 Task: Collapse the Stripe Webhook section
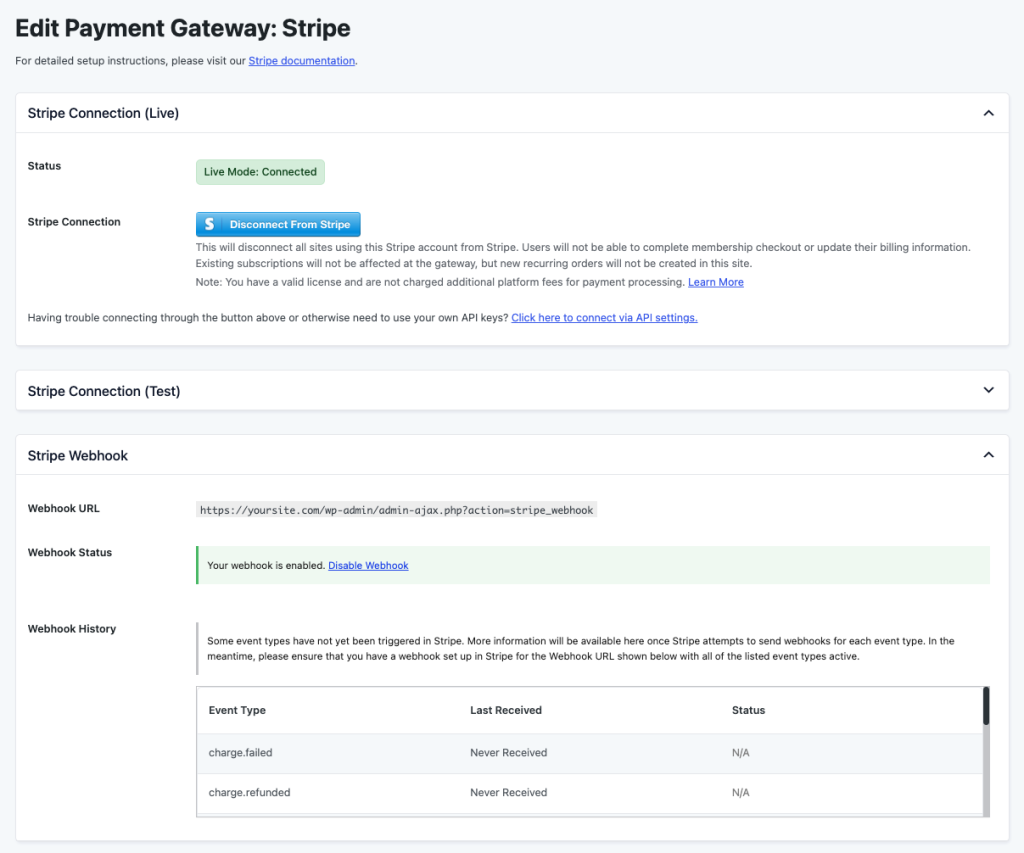click(988, 455)
